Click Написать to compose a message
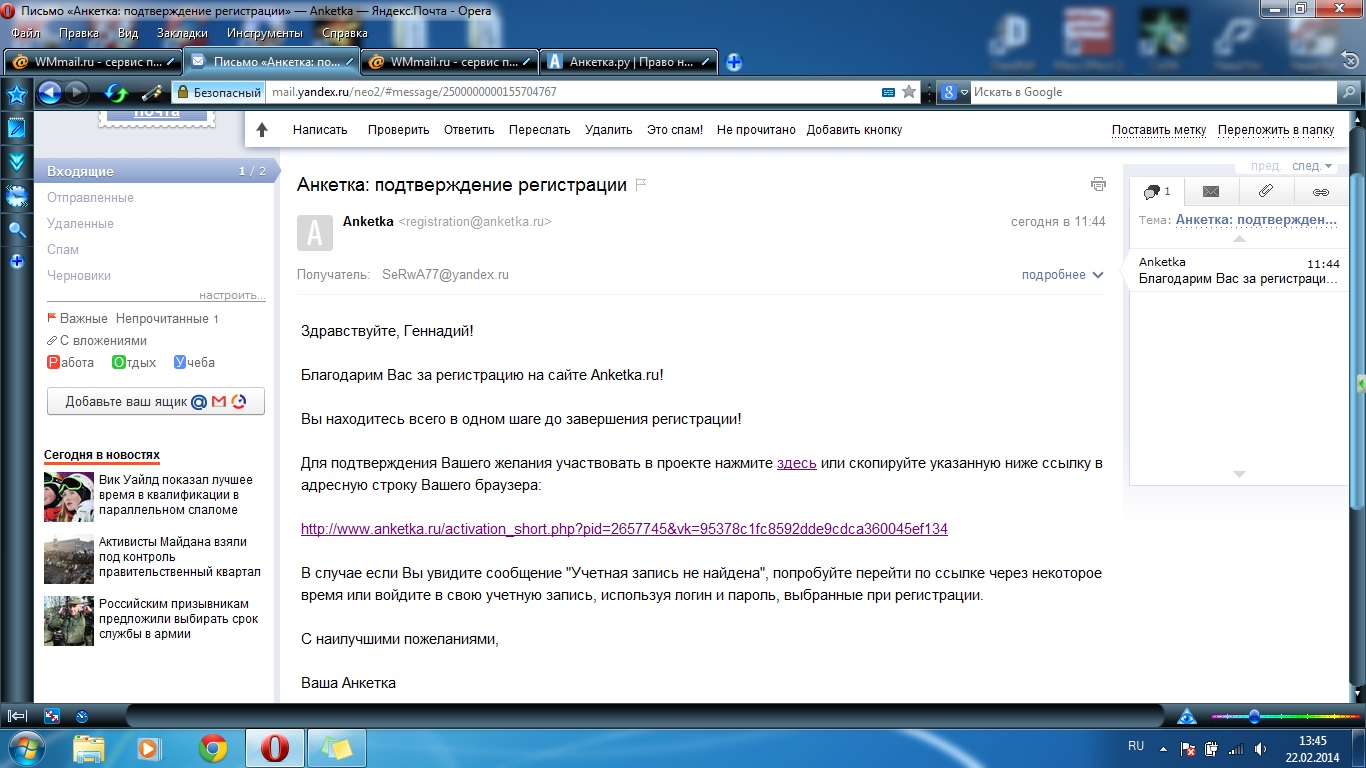The image size is (1366, 768). click(x=320, y=130)
